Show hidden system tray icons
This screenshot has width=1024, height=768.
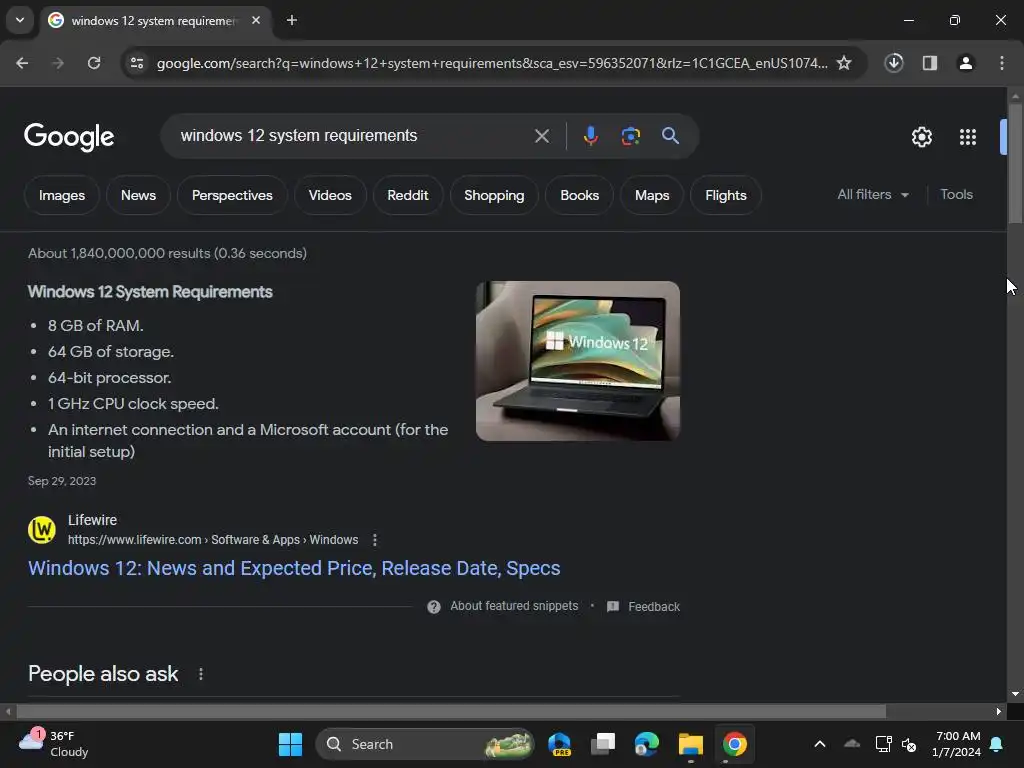coord(820,744)
